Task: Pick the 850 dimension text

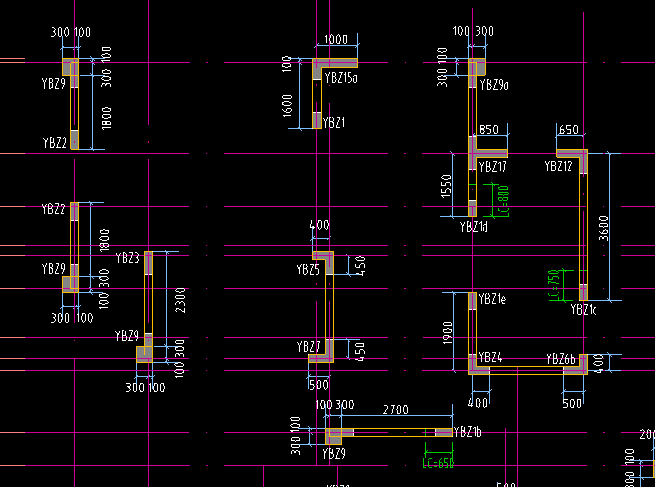Action: point(489,130)
